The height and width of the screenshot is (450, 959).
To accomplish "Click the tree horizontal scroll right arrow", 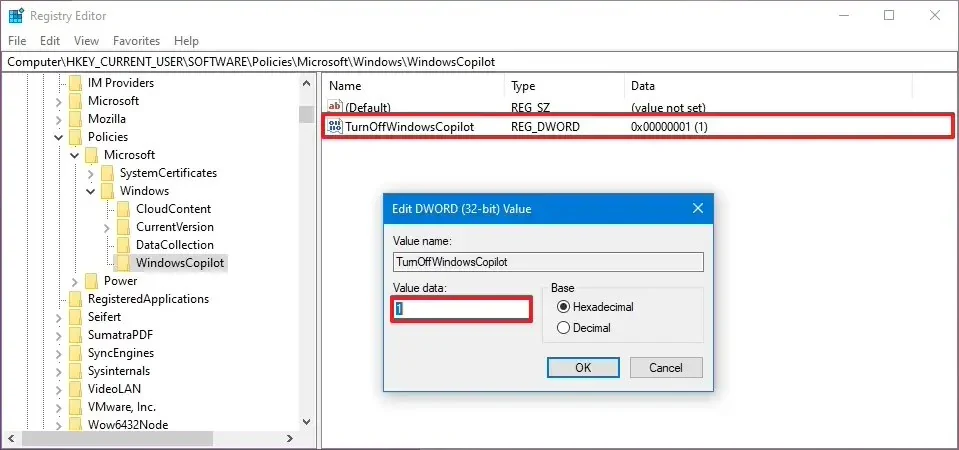I will [x=291, y=439].
